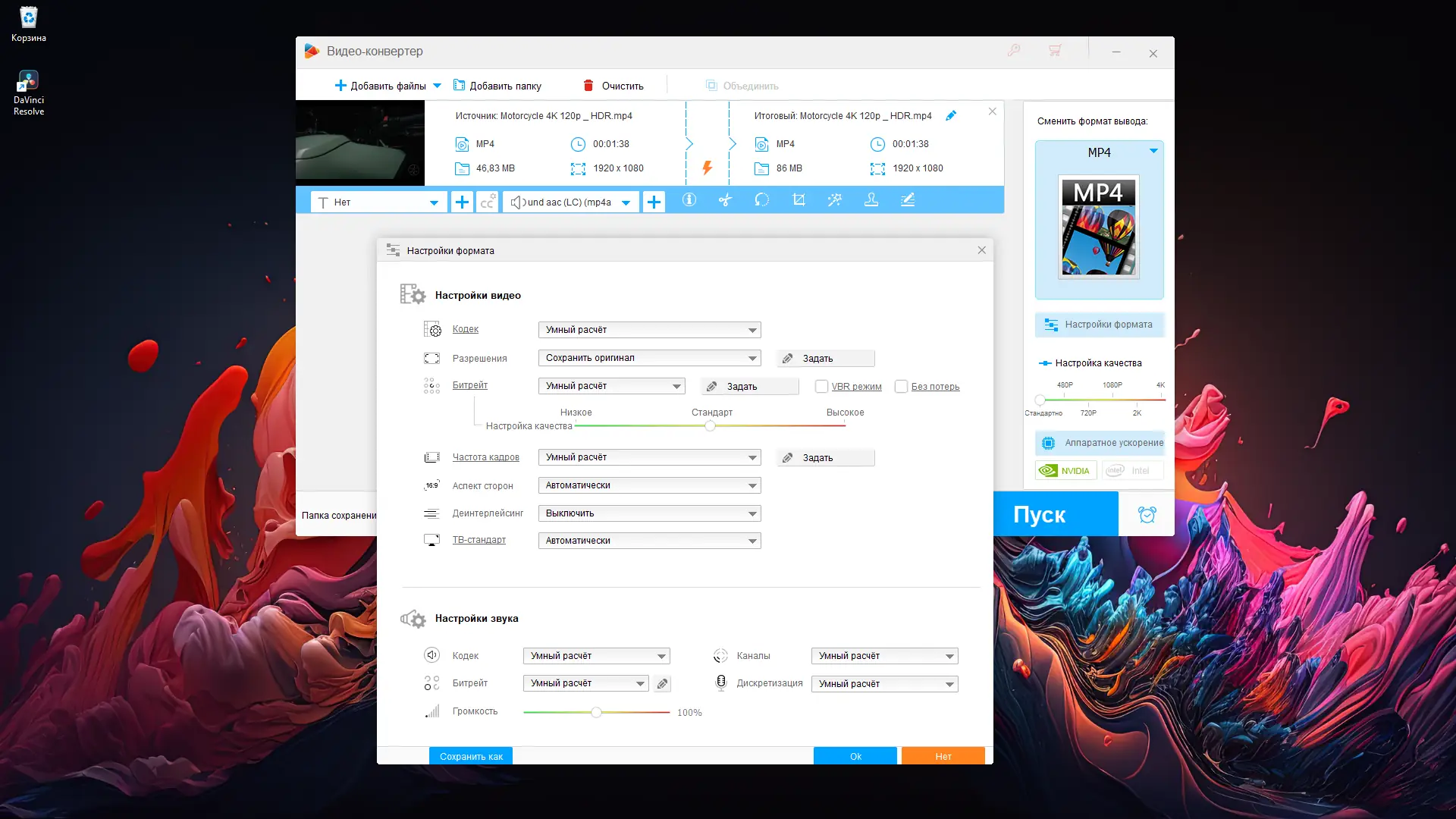The image size is (1456, 819).
Task: Open the rotate video tool
Action: pos(762,200)
